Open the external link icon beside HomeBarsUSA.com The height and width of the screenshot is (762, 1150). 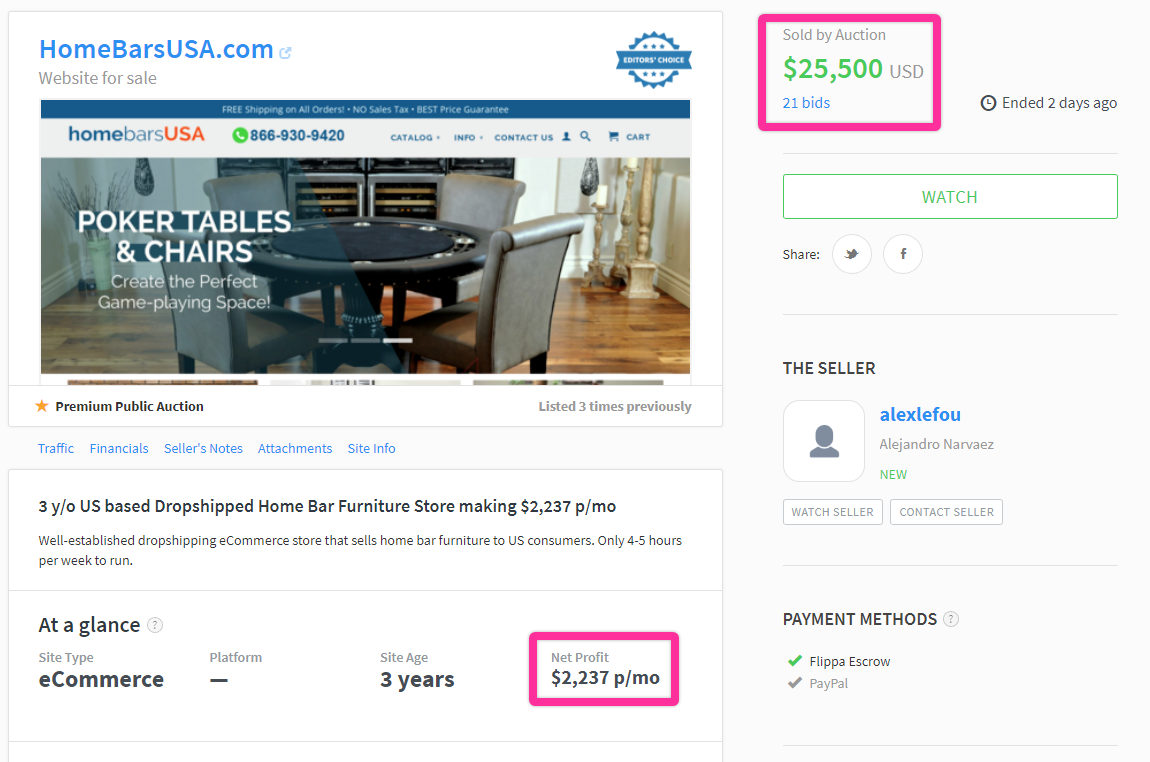click(285, 53)
